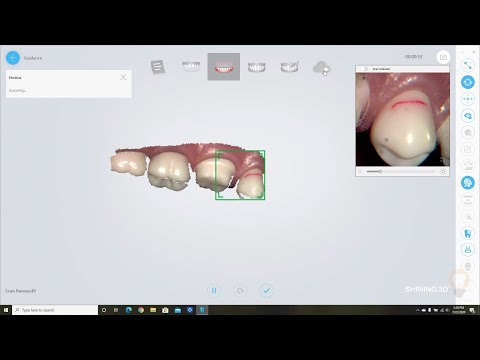This screenshot has width=480, height=360.
Task: Close the Notice panel
Action: tap(123, 77)
